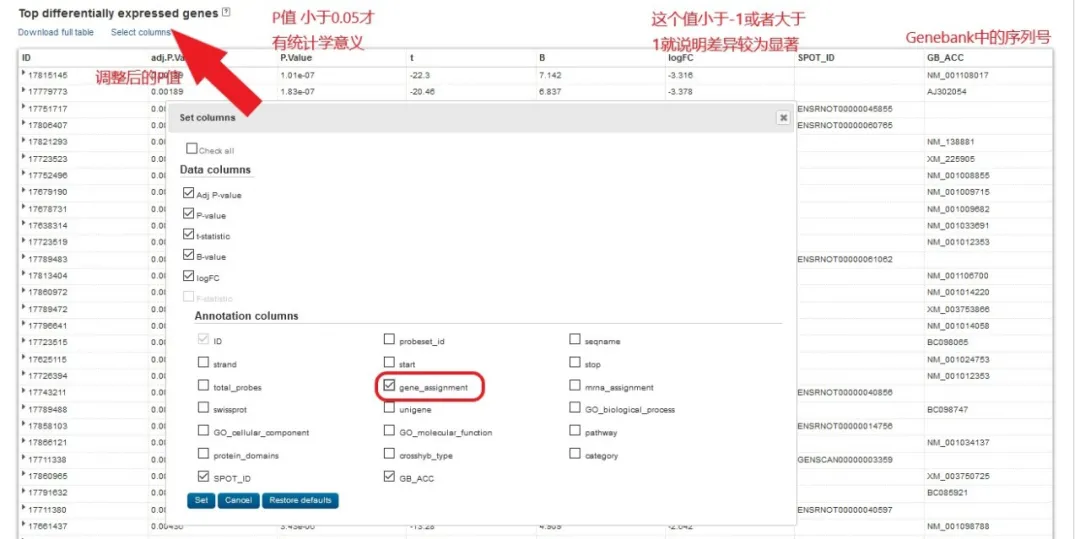
Task: Tick the Check all checkbox
Action: click(191, 150)
